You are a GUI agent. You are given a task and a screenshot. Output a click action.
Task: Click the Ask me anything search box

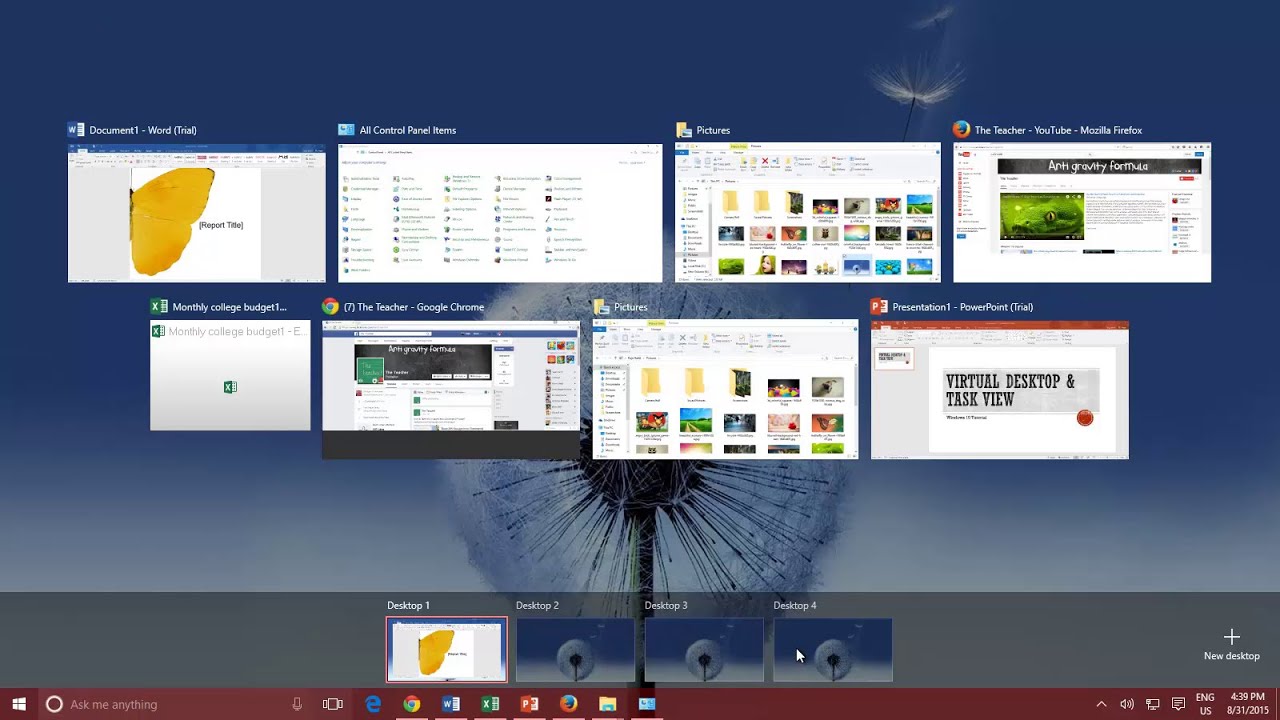(x=170, y=704)
